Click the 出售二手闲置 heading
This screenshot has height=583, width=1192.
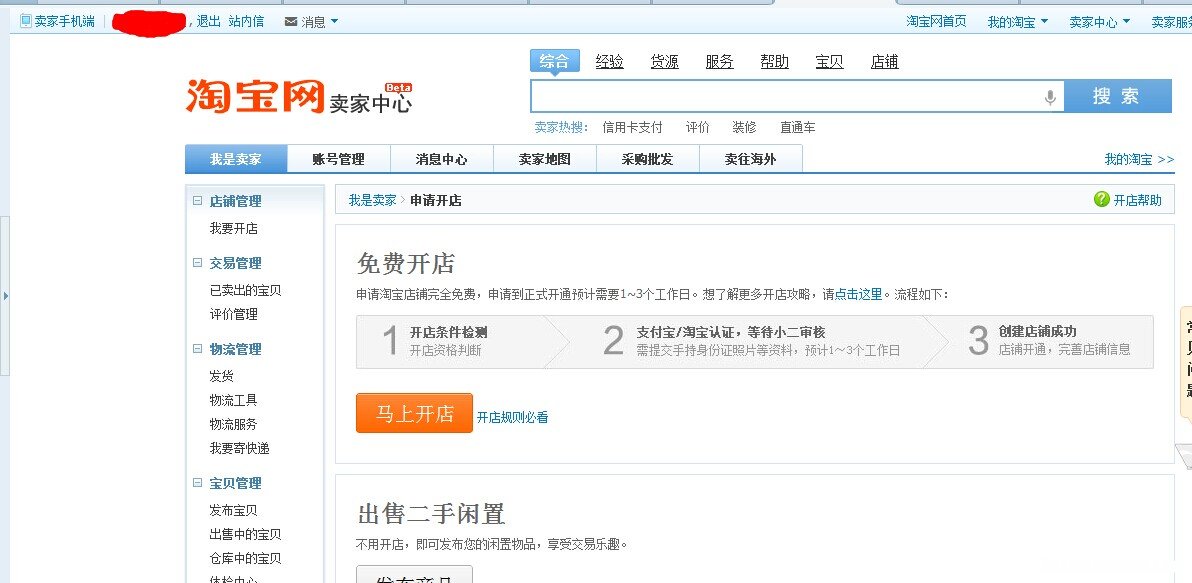click(x=431, y=514)
